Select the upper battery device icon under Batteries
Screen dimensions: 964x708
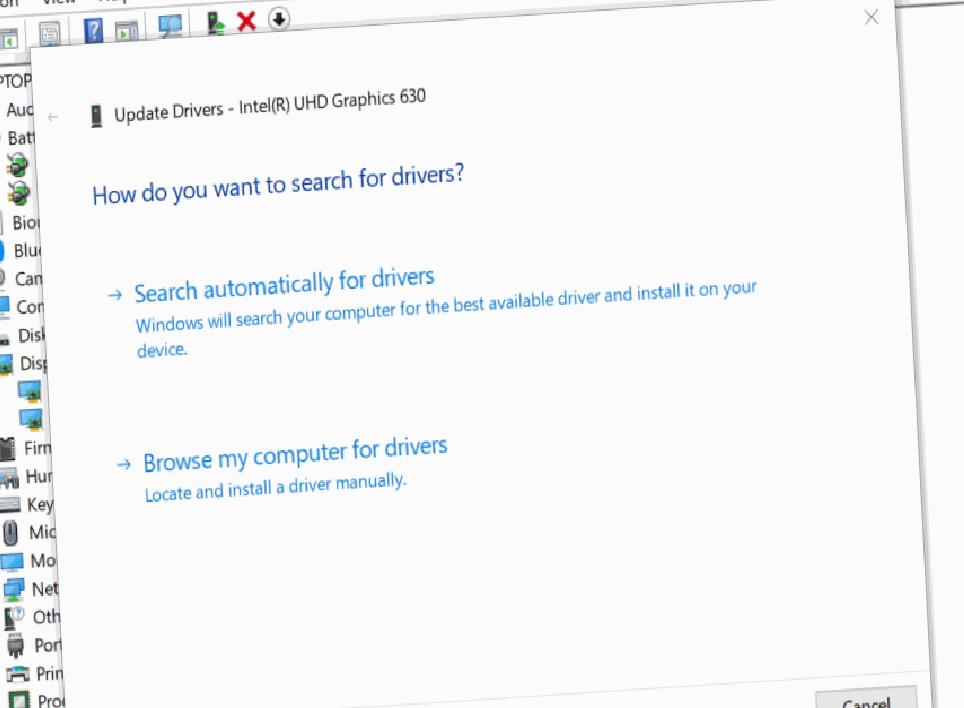[17, 165]
